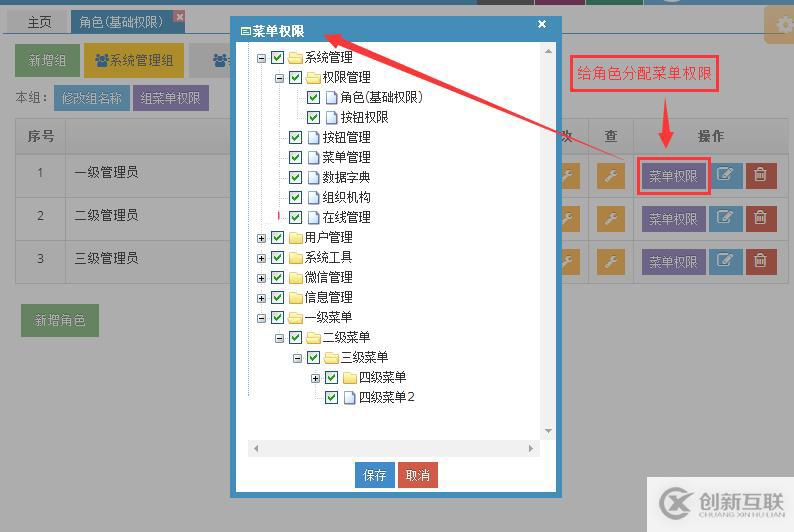Click 查 wrench icon in 二级管理员 row
The width and height of the screenshot is (794, 532).
click(611, 219)
